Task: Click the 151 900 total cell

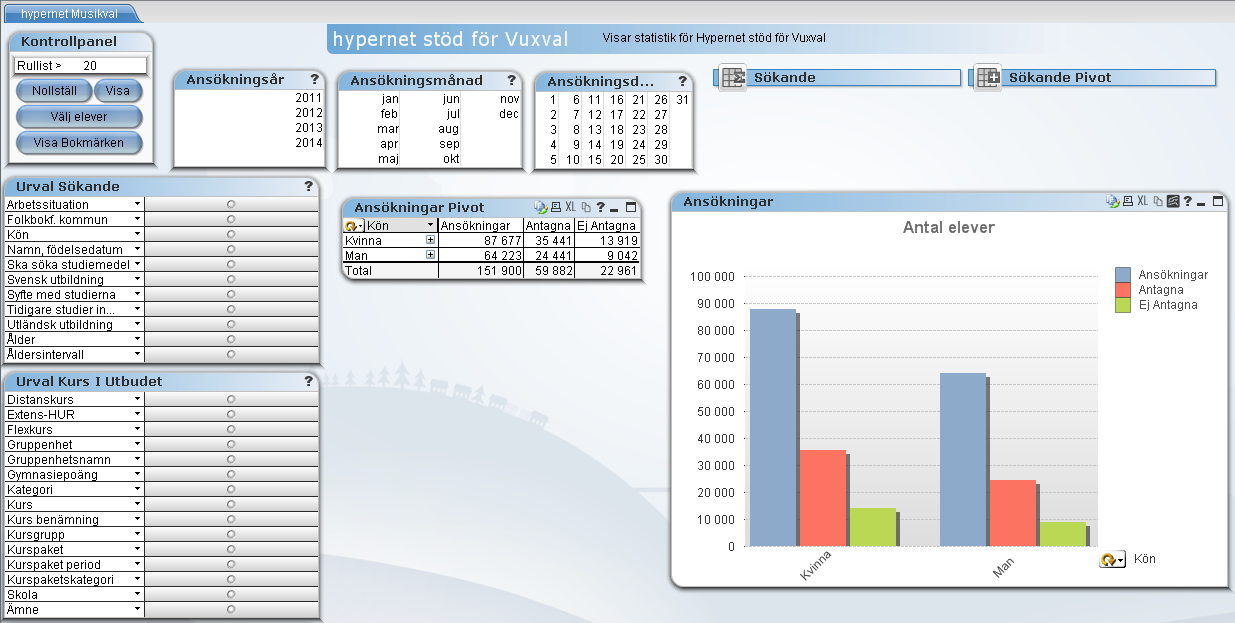Action: [x=481, y=271]
